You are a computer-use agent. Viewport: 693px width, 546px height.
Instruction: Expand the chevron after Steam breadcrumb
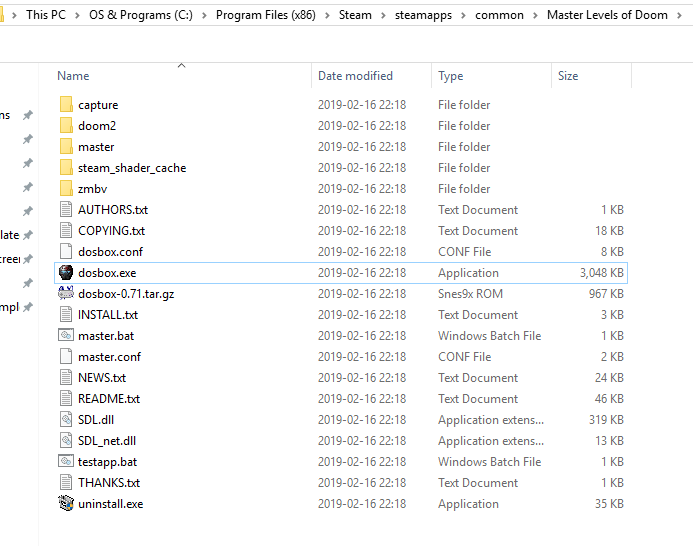click(383, 15)
